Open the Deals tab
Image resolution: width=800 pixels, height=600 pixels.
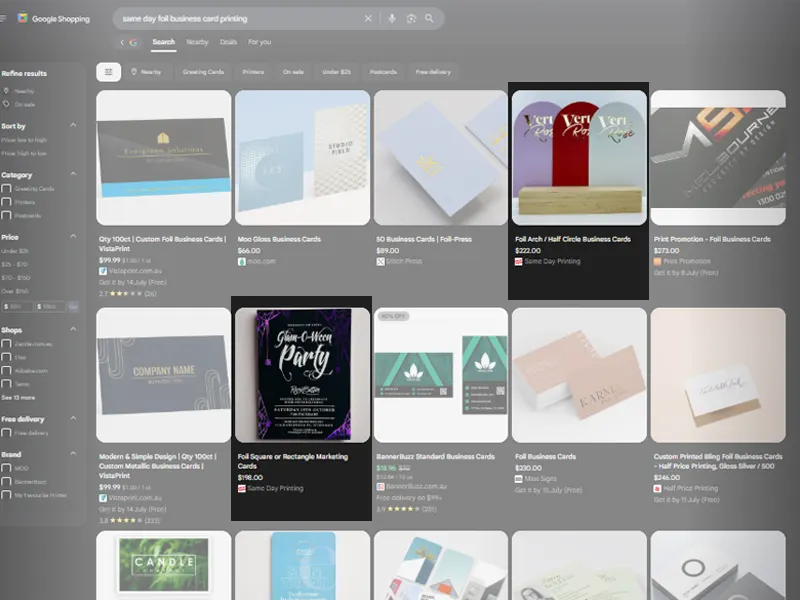(228, 42)
